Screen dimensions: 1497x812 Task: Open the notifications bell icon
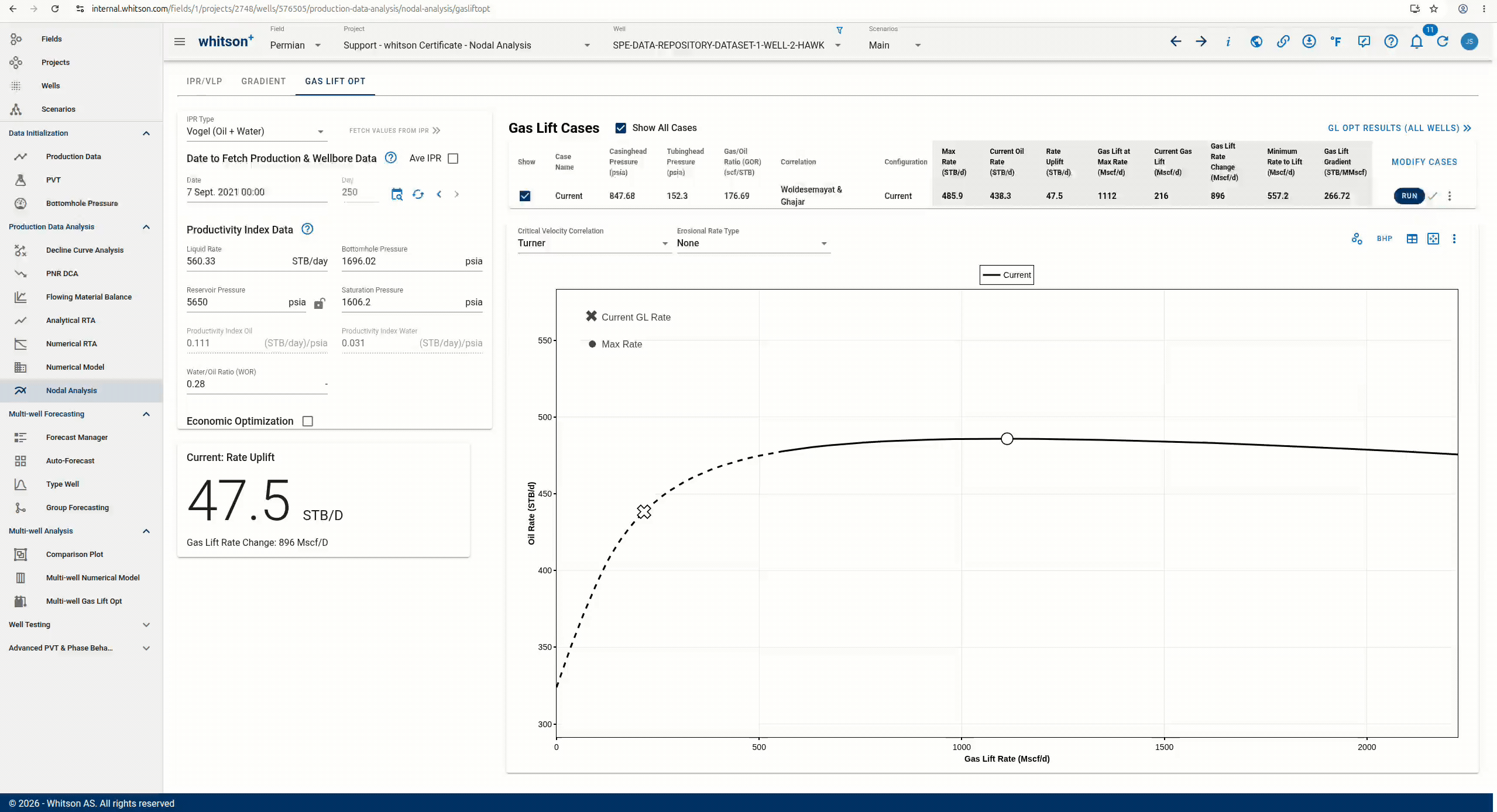[1416, 42]
